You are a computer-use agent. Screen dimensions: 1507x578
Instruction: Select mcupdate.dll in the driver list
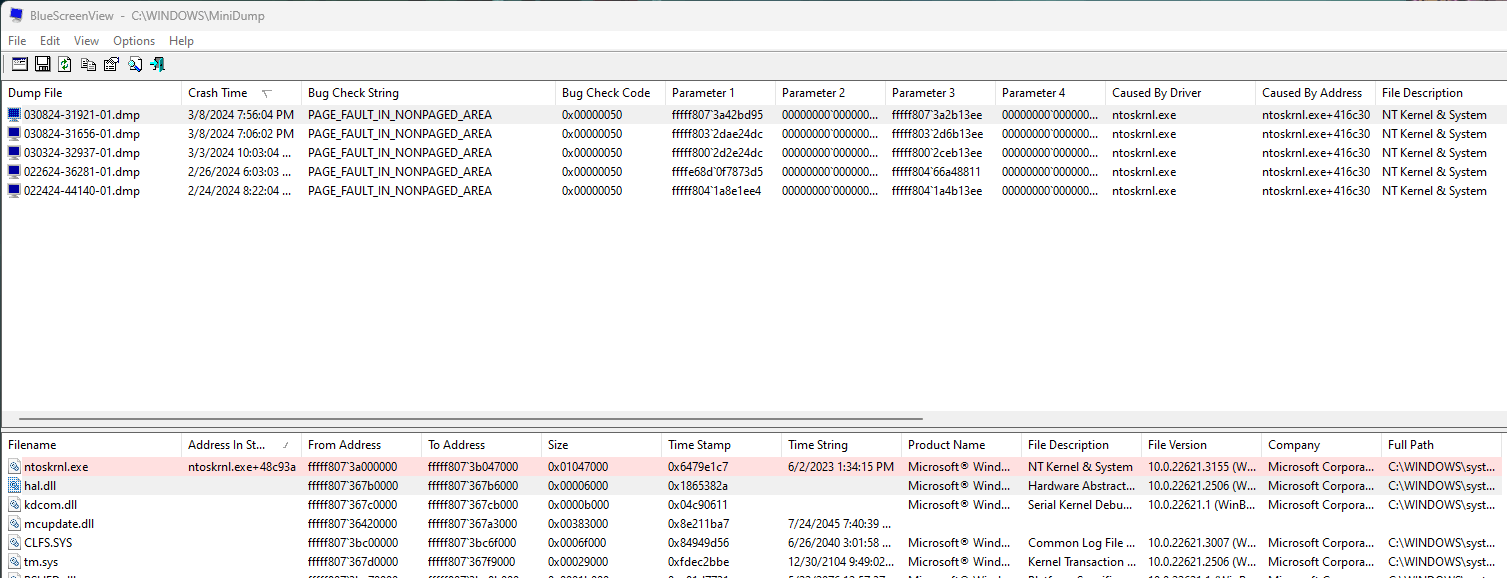59,524
